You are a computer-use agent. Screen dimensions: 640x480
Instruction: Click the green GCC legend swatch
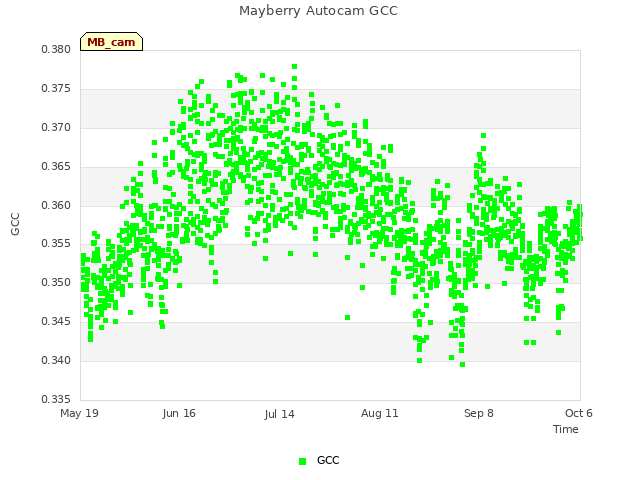(302, 461)
